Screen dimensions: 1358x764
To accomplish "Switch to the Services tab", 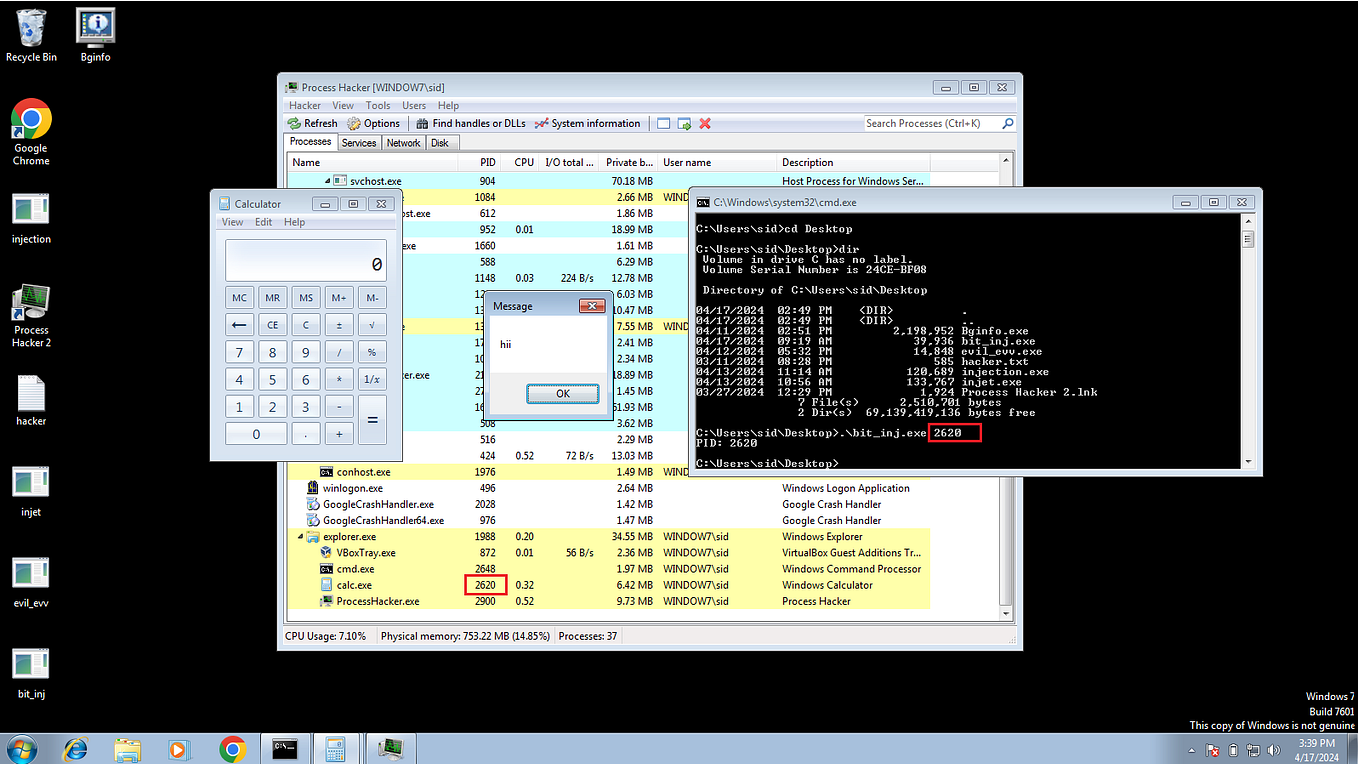I will [x=358, y=142].
